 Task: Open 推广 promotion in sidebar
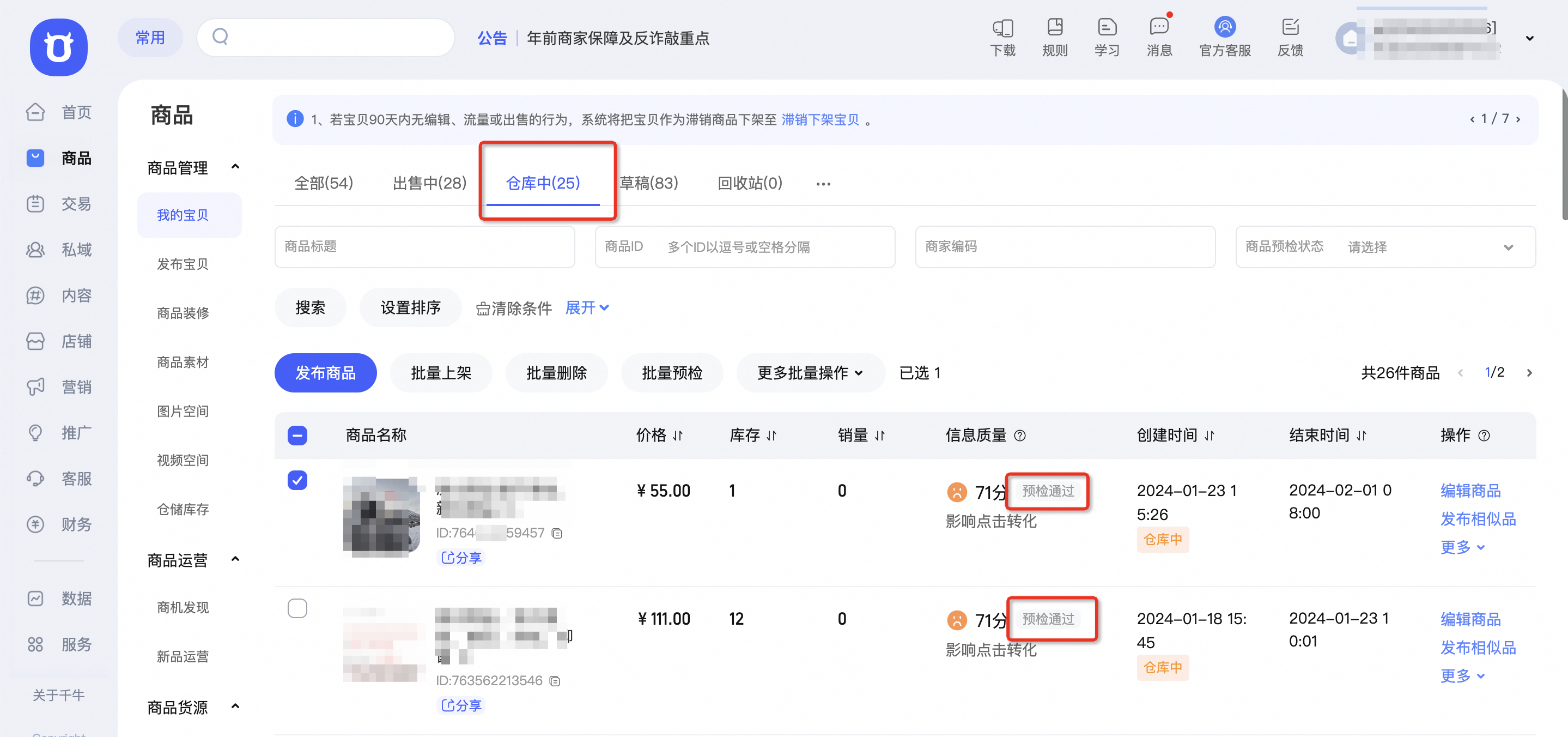tap(59, 432)
